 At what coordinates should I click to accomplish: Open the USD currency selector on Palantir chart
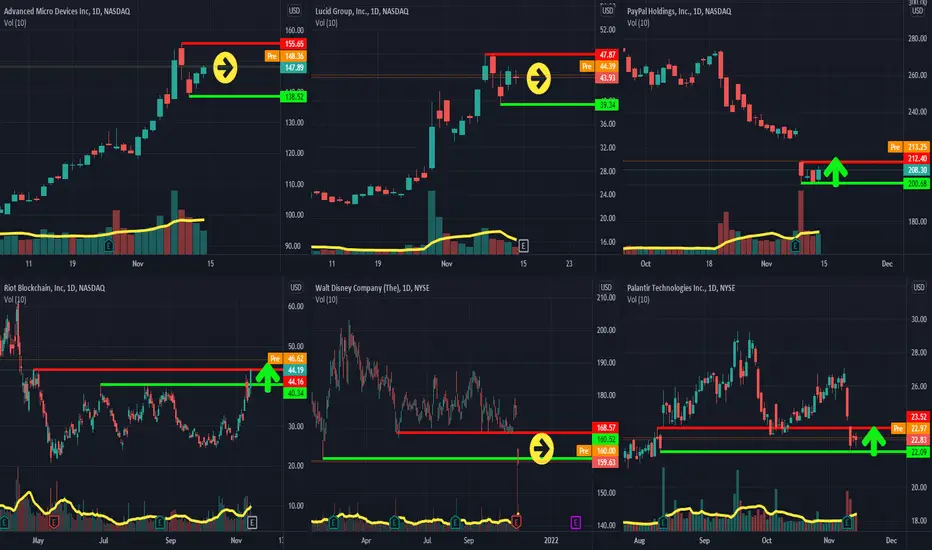coord(919,287)
